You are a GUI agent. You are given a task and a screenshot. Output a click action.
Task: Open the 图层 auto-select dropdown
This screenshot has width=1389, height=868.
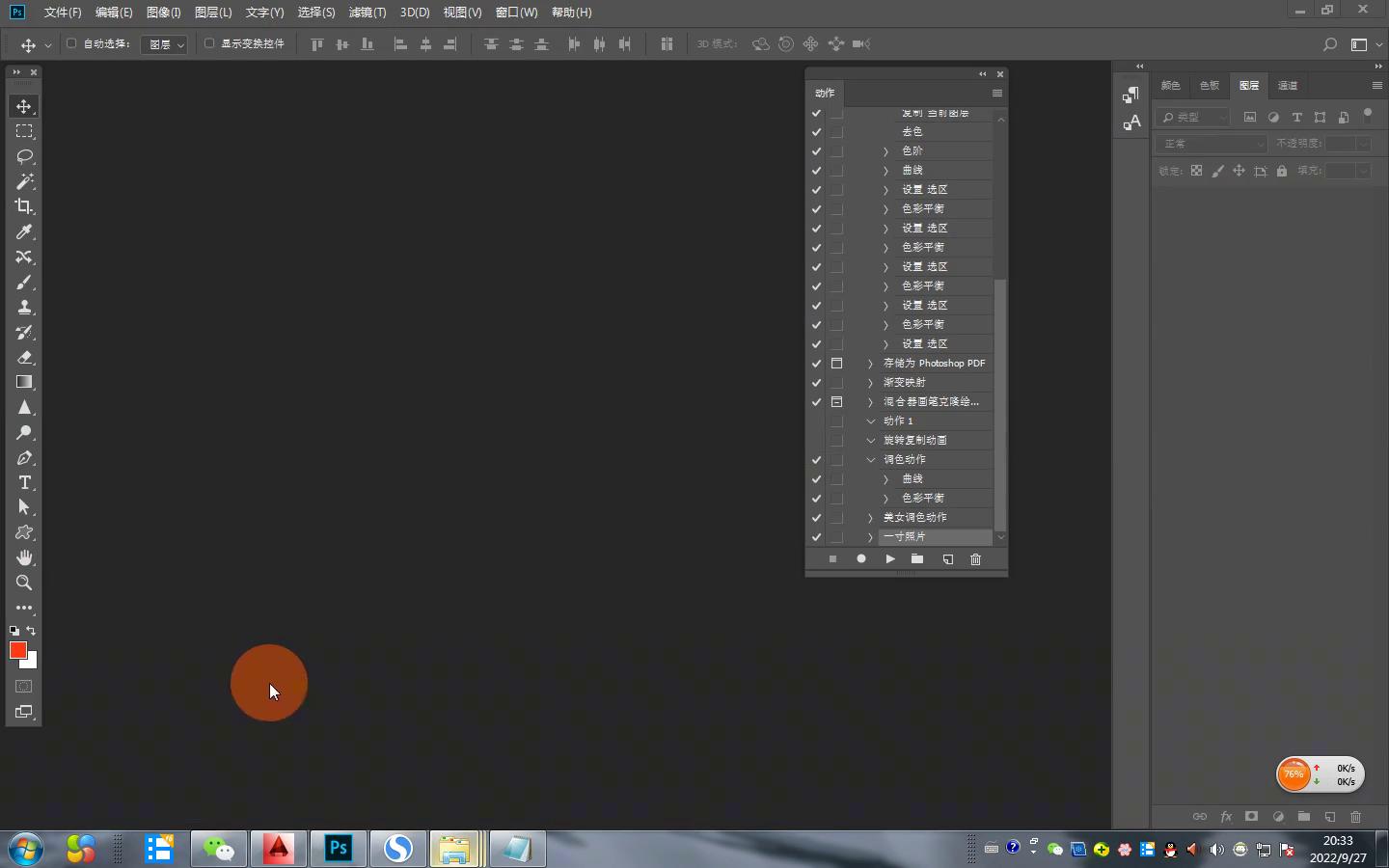pyautogui.click(x=164, y=44)
